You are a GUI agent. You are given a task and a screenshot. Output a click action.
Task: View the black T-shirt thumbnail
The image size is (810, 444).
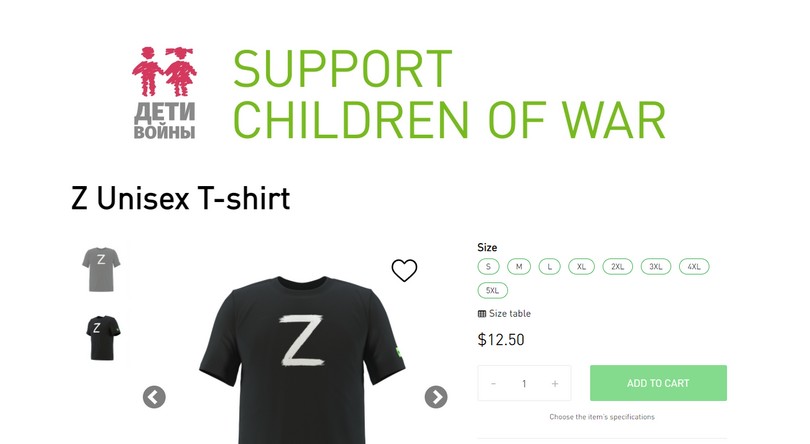(102, 338)
